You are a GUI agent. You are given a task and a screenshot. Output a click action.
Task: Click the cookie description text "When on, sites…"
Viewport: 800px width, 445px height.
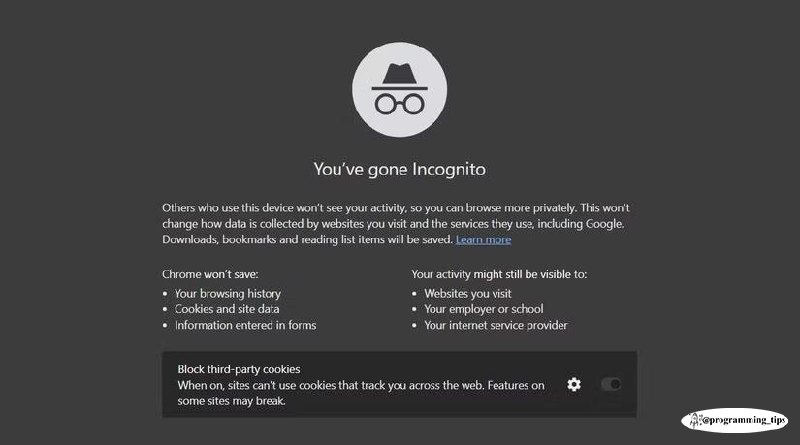click(361, 393)
